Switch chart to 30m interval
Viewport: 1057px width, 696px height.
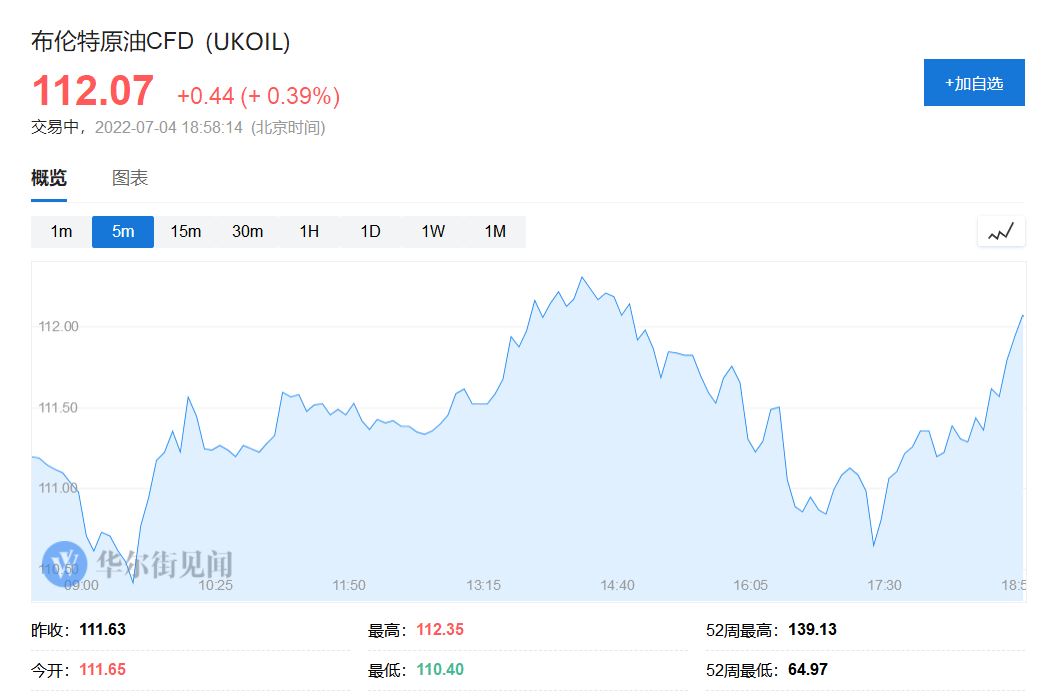click(247, 232)
